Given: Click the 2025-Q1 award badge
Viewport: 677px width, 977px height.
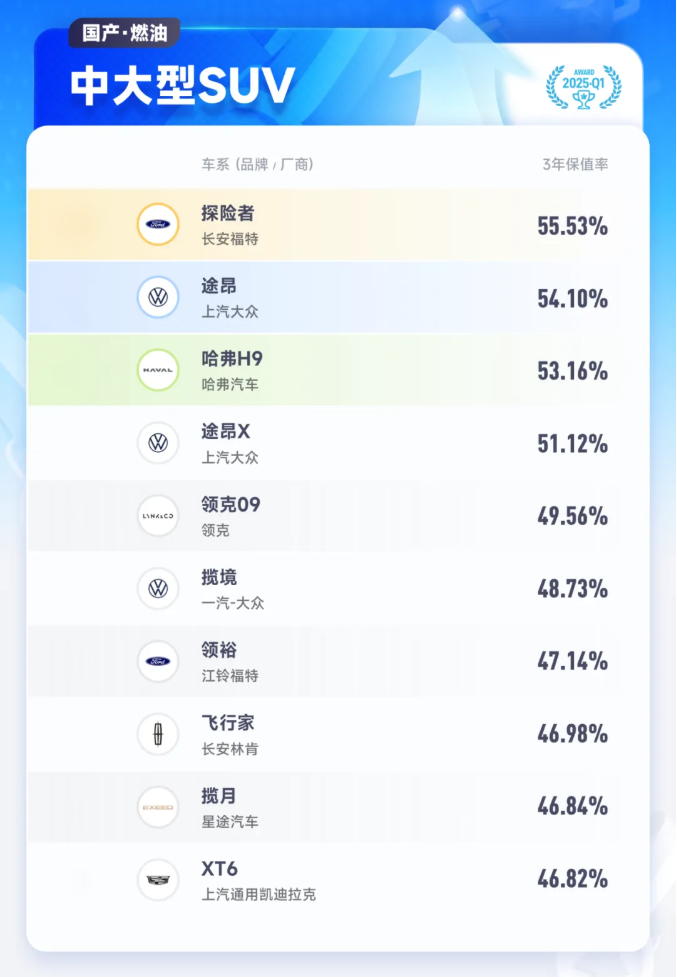Looking at the screenshot, I should (x=583, y=87).
